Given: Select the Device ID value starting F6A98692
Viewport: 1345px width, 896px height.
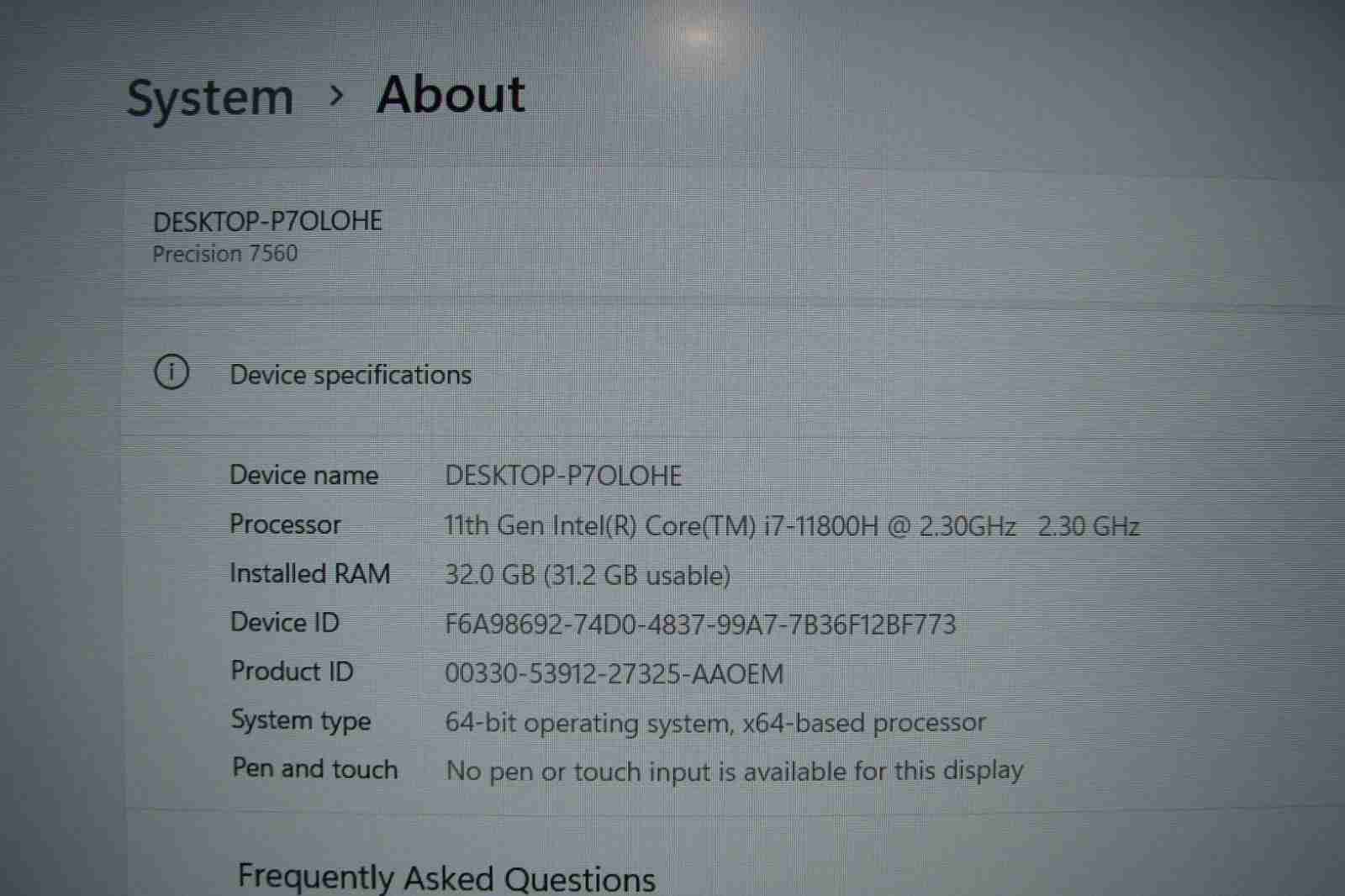Looking at the screenshot, I should 699,625.
